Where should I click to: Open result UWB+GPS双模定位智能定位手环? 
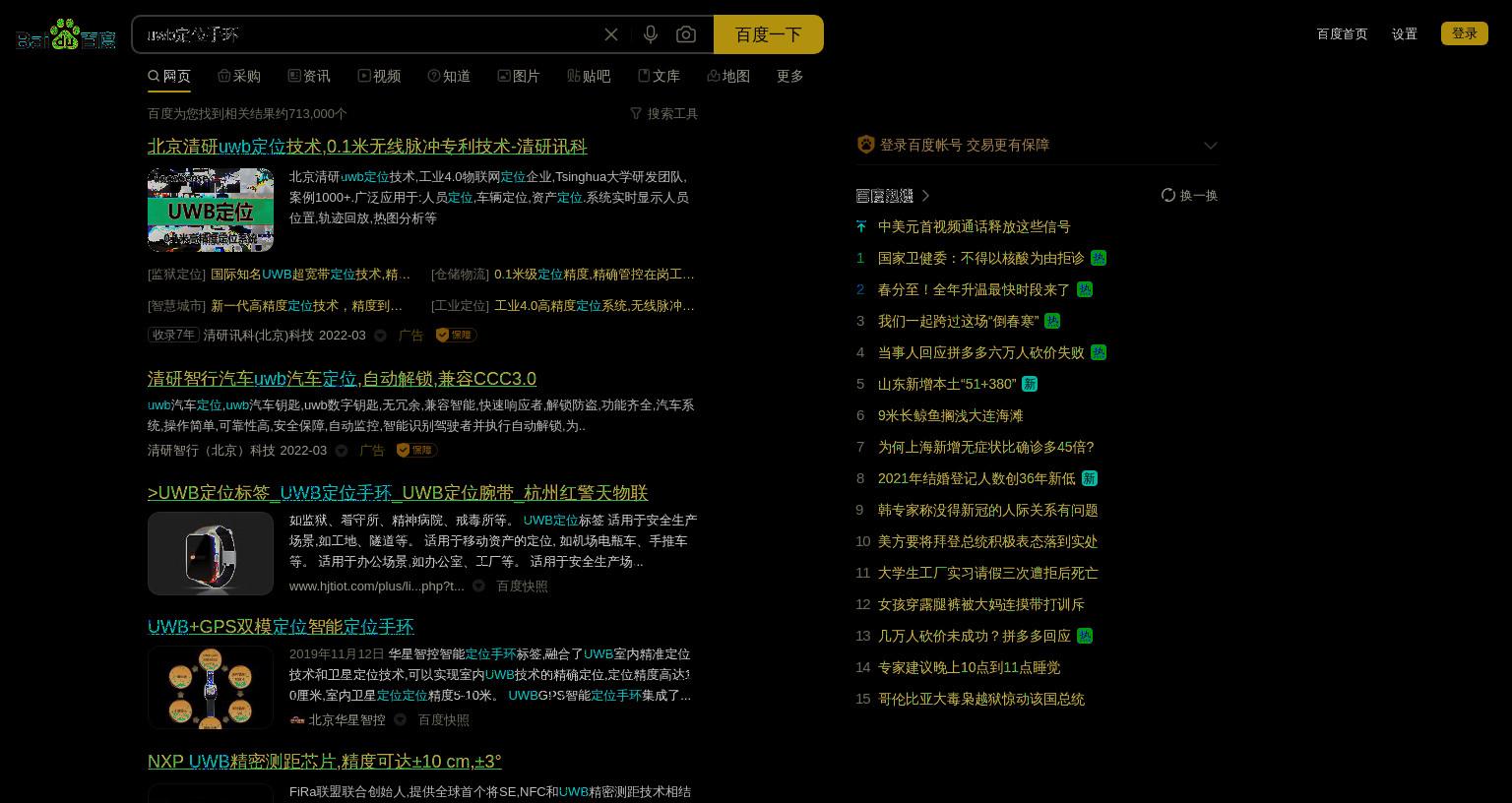(281, 627)
